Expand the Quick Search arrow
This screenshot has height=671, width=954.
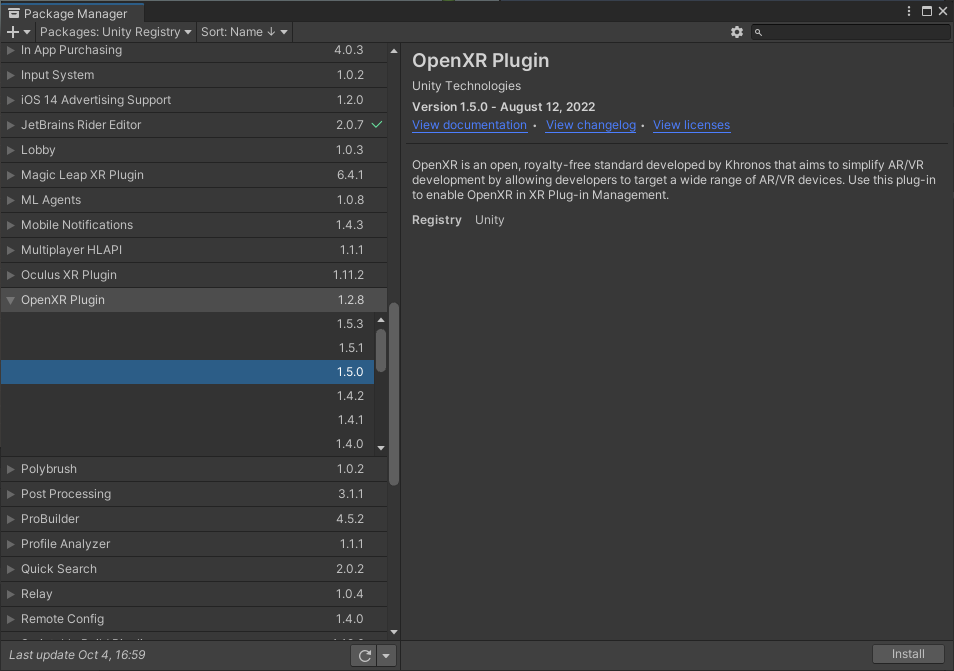point(10,569)
